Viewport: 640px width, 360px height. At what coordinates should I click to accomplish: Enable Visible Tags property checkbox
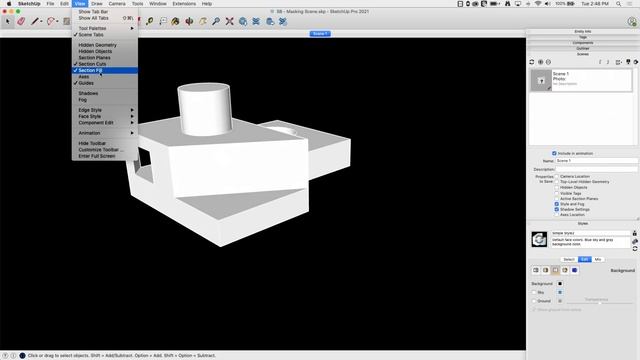click(556, 193)
